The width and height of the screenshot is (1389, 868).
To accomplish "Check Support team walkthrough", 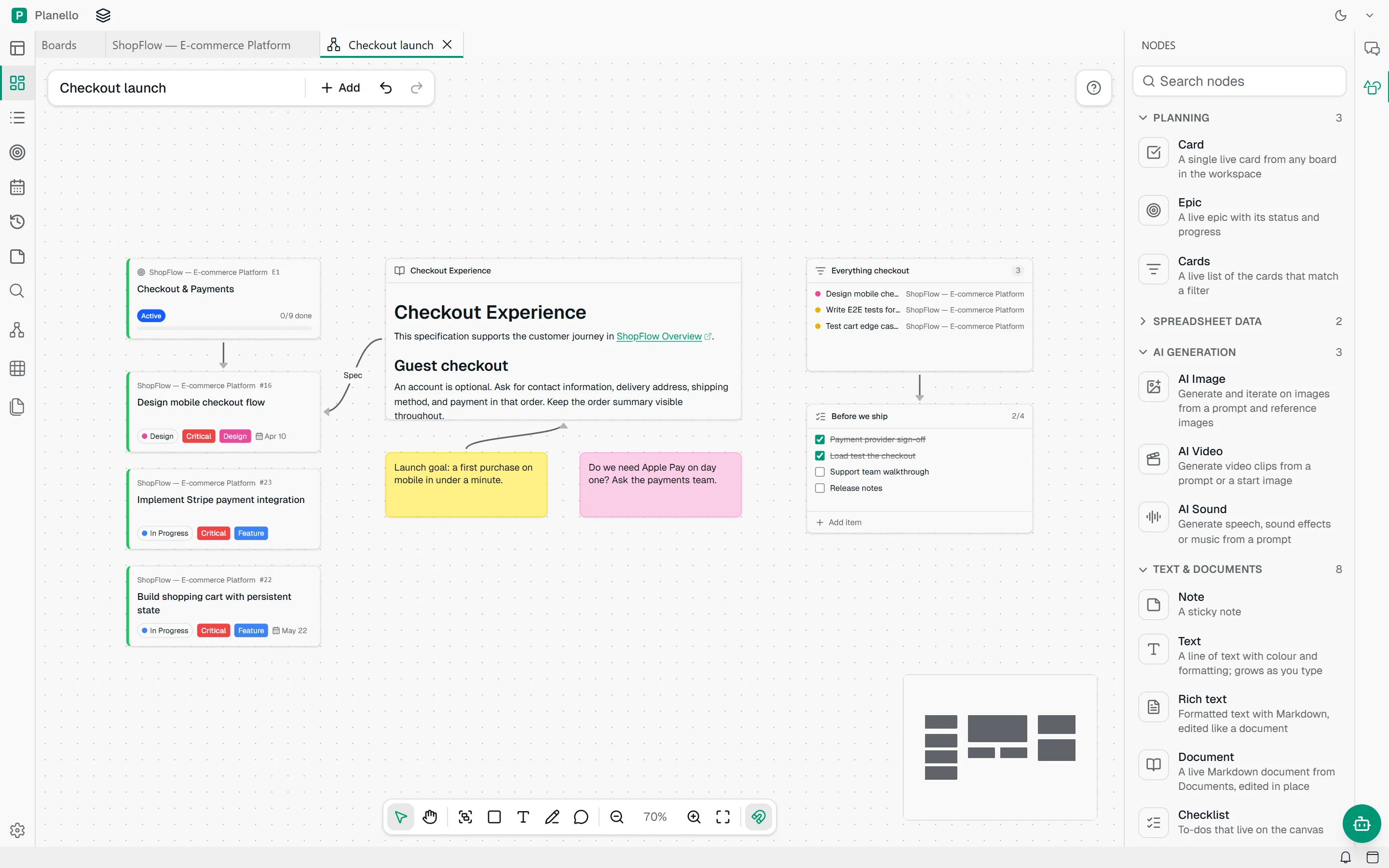I will 819,472.
